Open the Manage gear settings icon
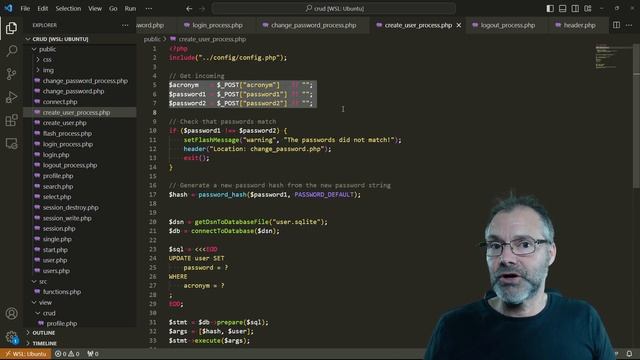The width and height of the screenshot is (640, 360). [x=11, y=337]
